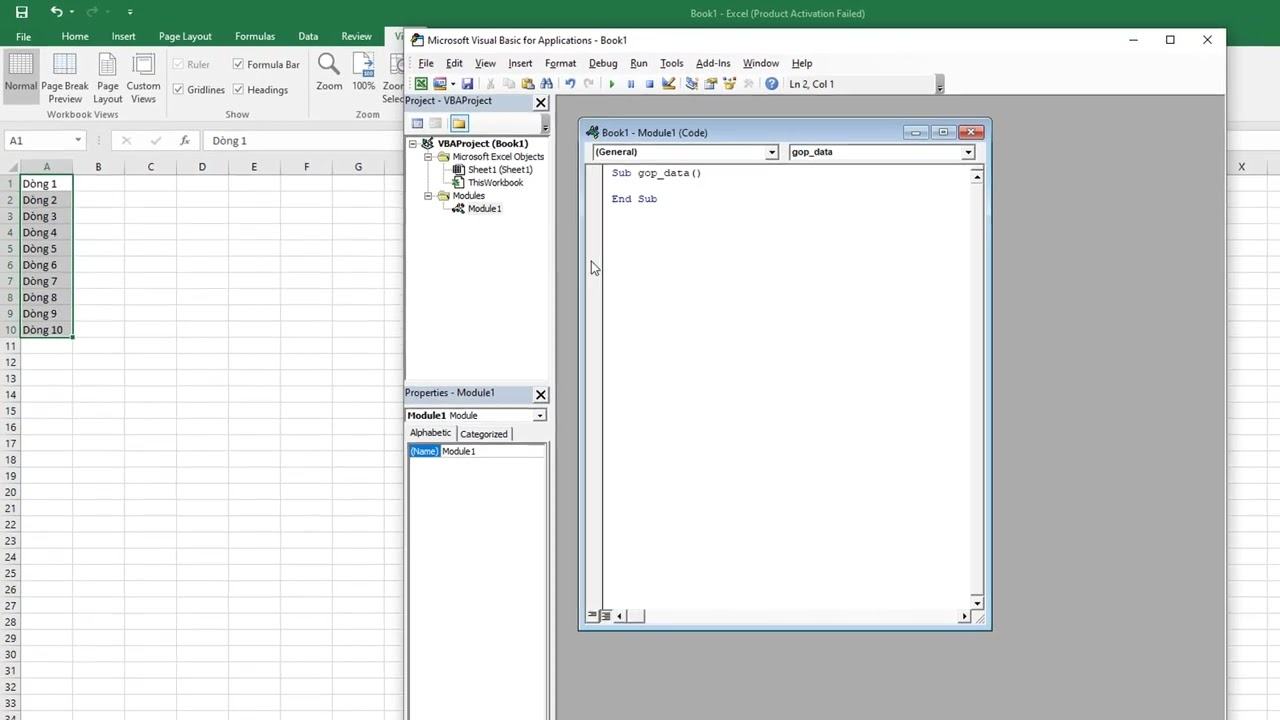The height and width of the screenshot is (720, 1280).
Task: Toggle Design Mode icon in the toolbar
Action: pyautogui.click(x=668, y=84)
